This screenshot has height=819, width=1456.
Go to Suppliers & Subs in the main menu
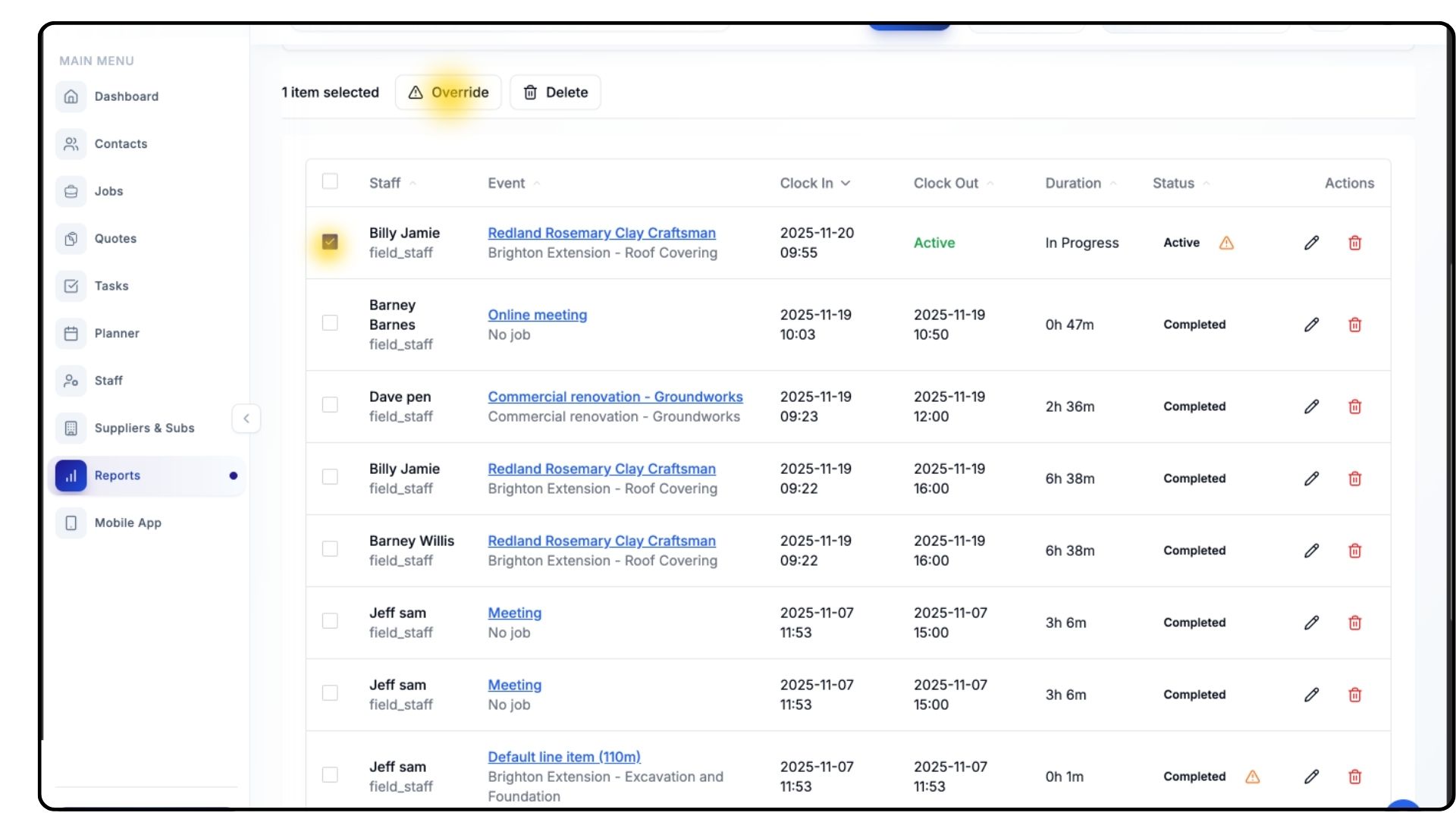(144, 428)
